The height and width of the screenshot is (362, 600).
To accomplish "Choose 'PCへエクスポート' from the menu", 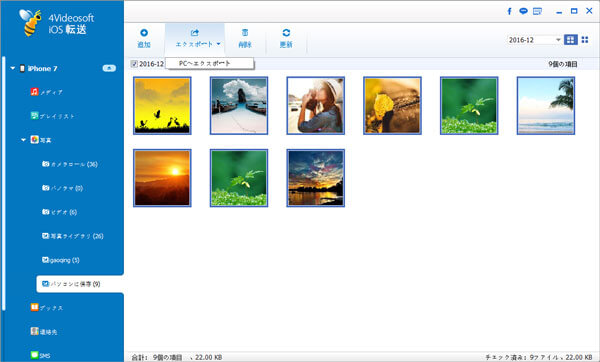I will [x=210, y=64].
